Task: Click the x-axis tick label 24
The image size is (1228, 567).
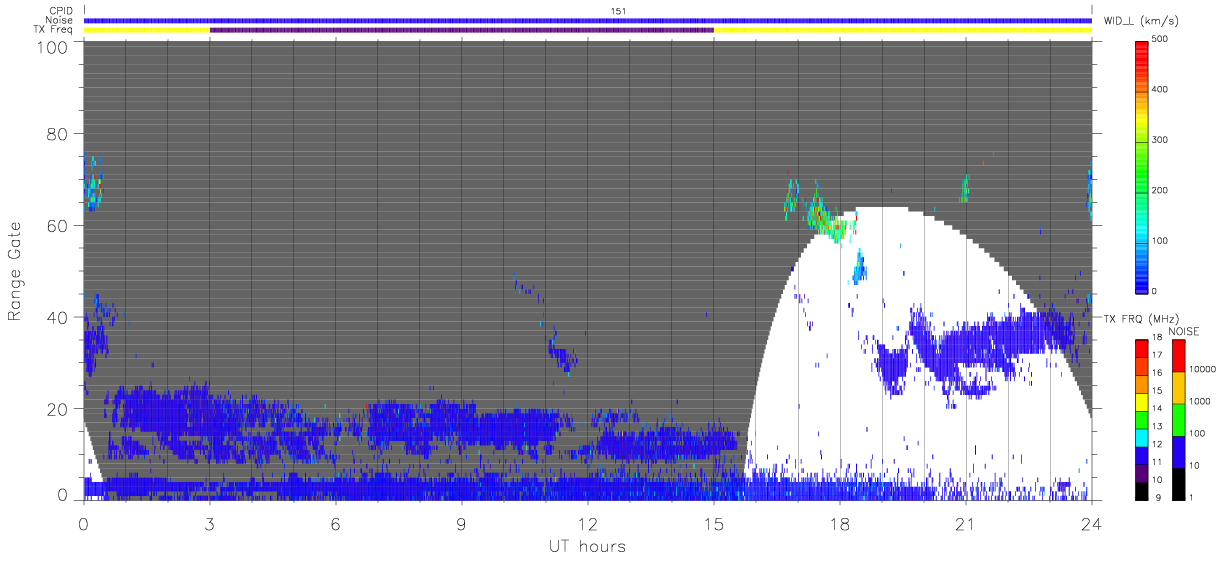Action: pyautogui.click(x=1091, y=524)
